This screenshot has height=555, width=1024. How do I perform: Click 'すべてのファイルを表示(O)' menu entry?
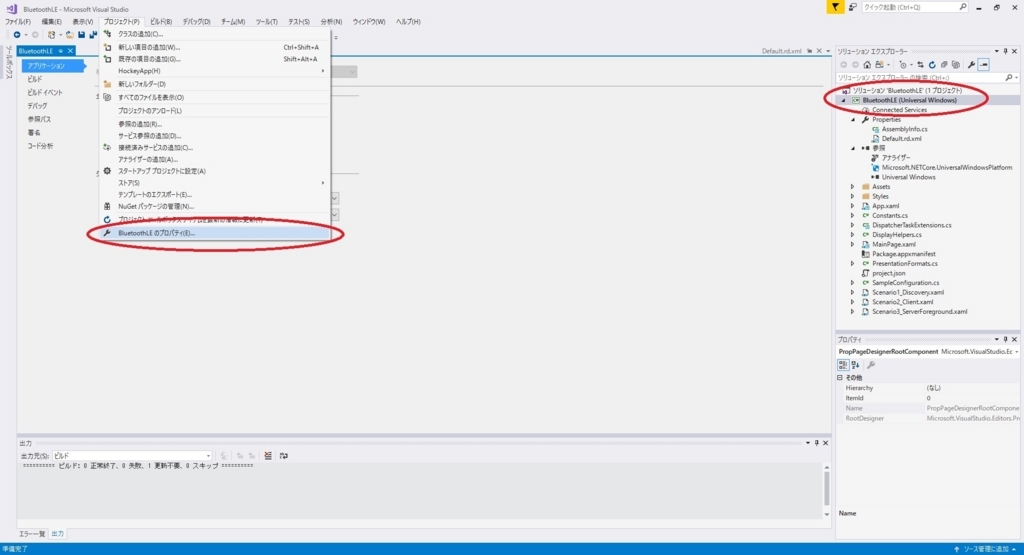click(x=216, y=97)
